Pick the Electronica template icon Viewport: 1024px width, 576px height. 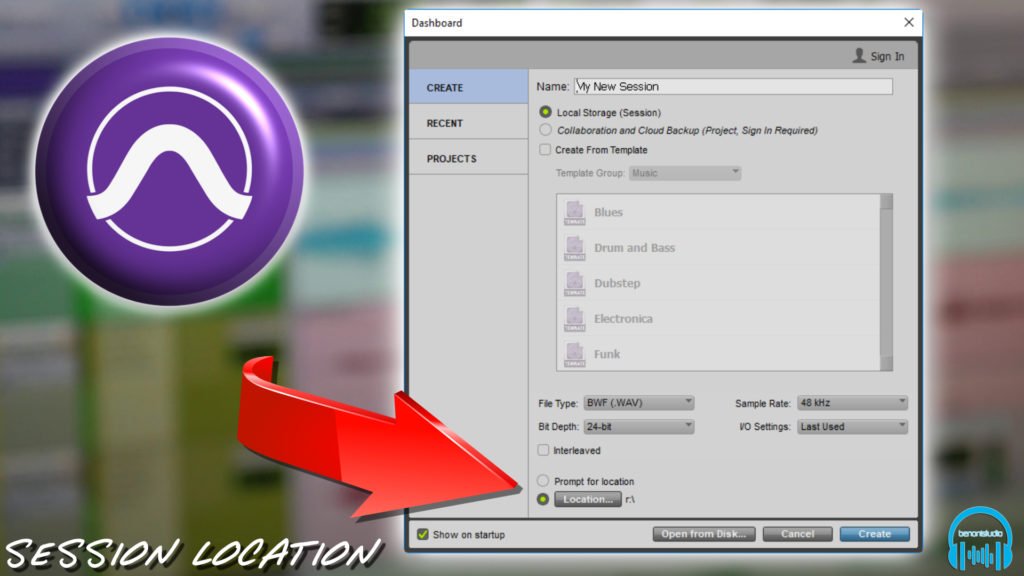(x=575, y=319)
